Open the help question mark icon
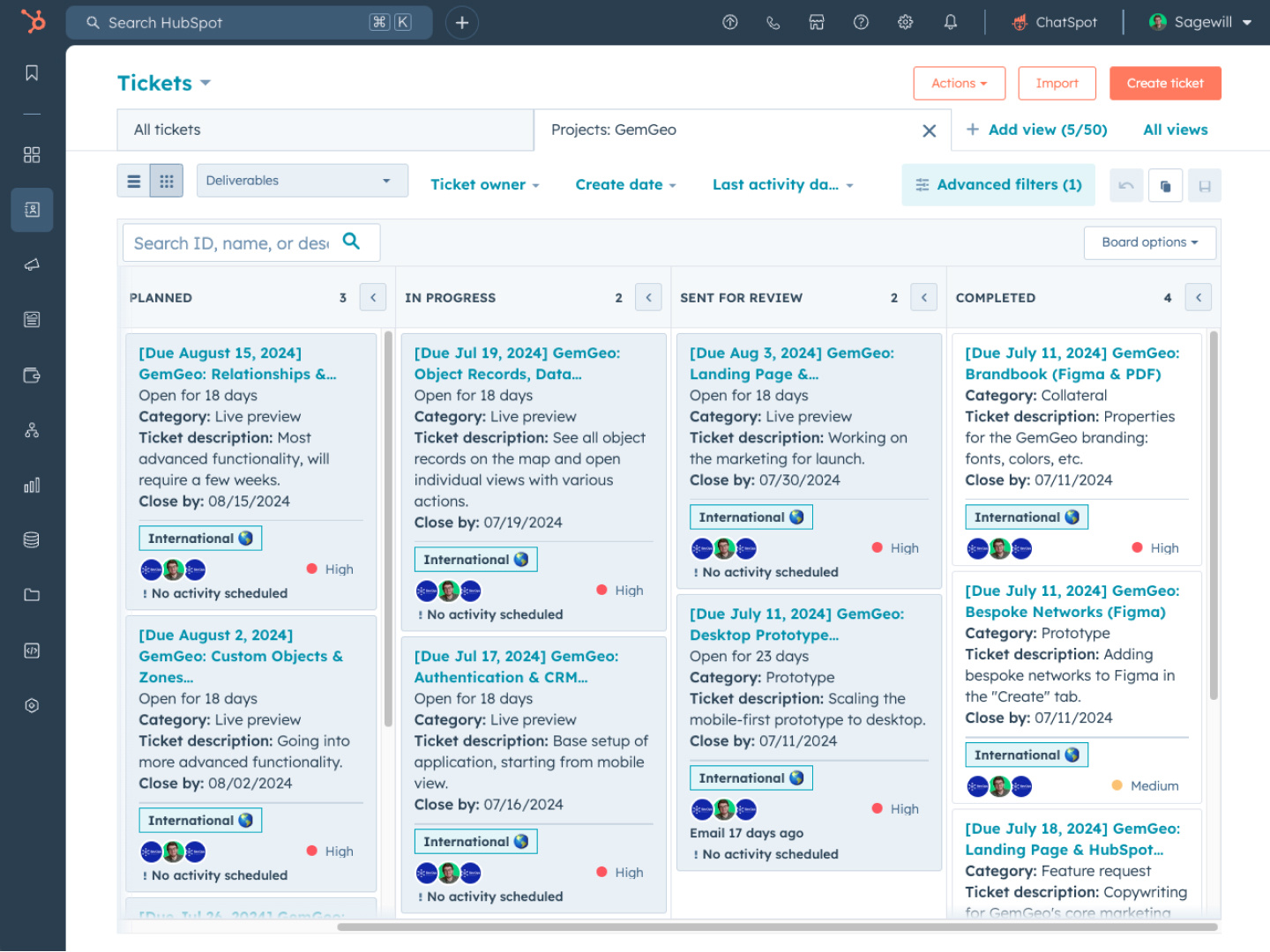 click(862, 23)
